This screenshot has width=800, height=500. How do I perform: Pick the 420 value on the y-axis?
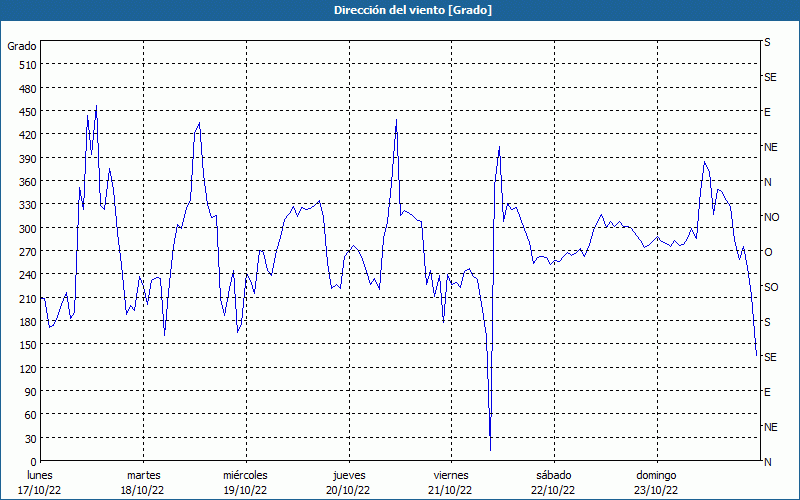click(x=28, y=135)
